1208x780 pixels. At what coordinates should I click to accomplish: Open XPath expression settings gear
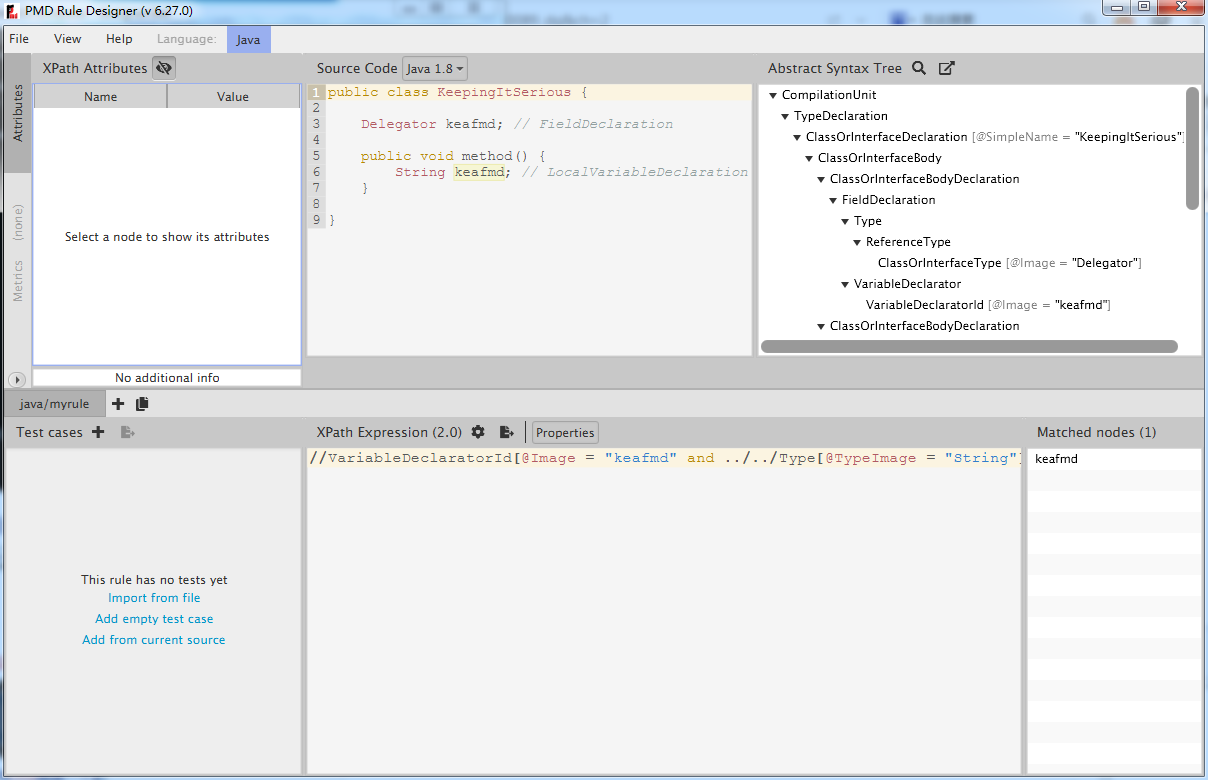478,432
